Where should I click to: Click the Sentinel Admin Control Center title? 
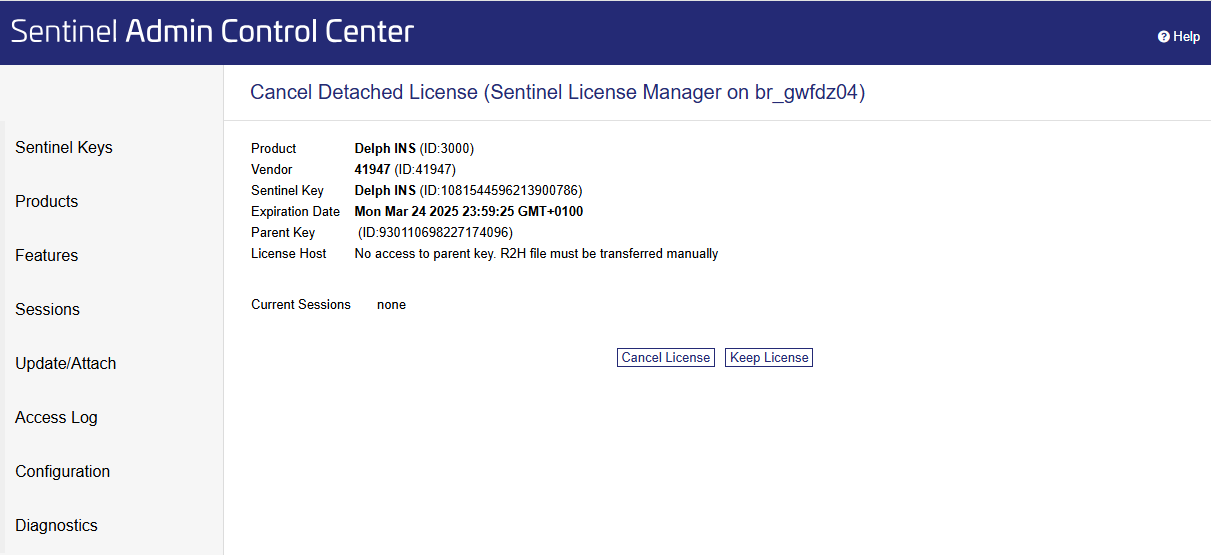pos(212,31)
